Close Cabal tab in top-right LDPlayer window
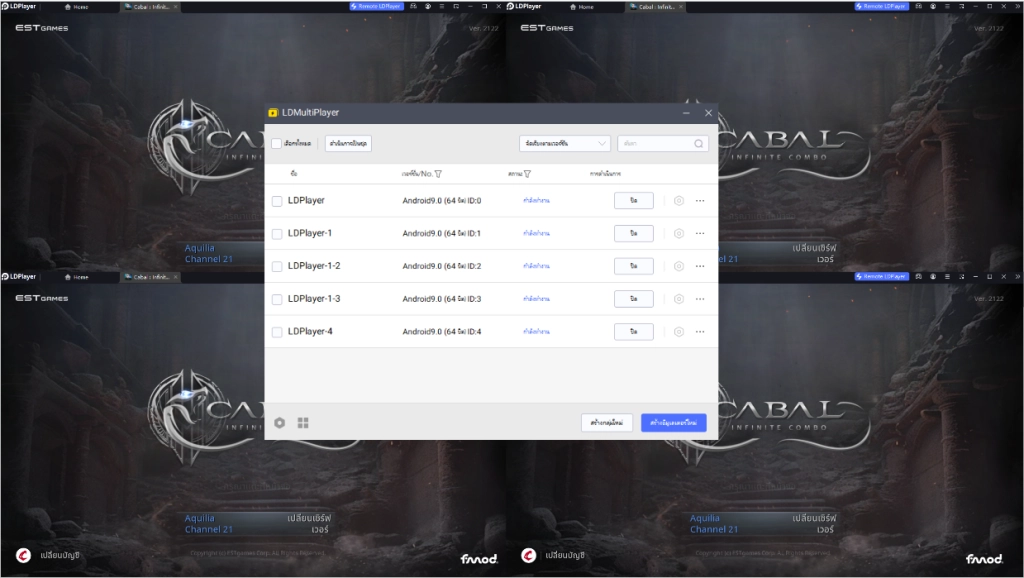Screen dimensions: 1024x578 coord(680,7)
